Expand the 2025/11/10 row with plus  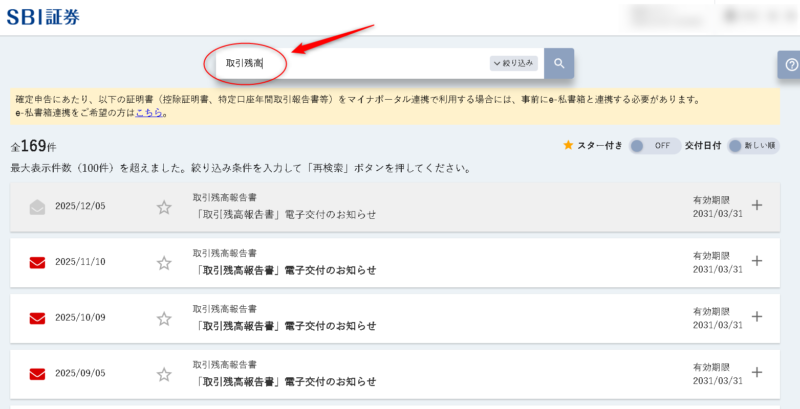click(x=757, y=262)
